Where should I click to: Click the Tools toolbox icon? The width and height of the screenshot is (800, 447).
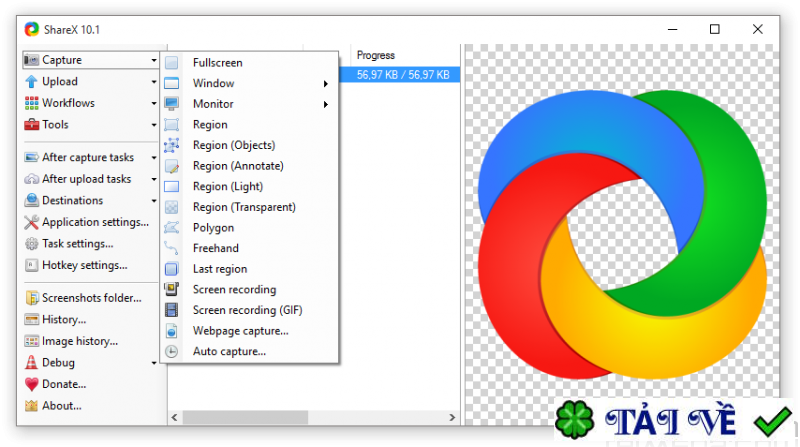pos(32,125)
